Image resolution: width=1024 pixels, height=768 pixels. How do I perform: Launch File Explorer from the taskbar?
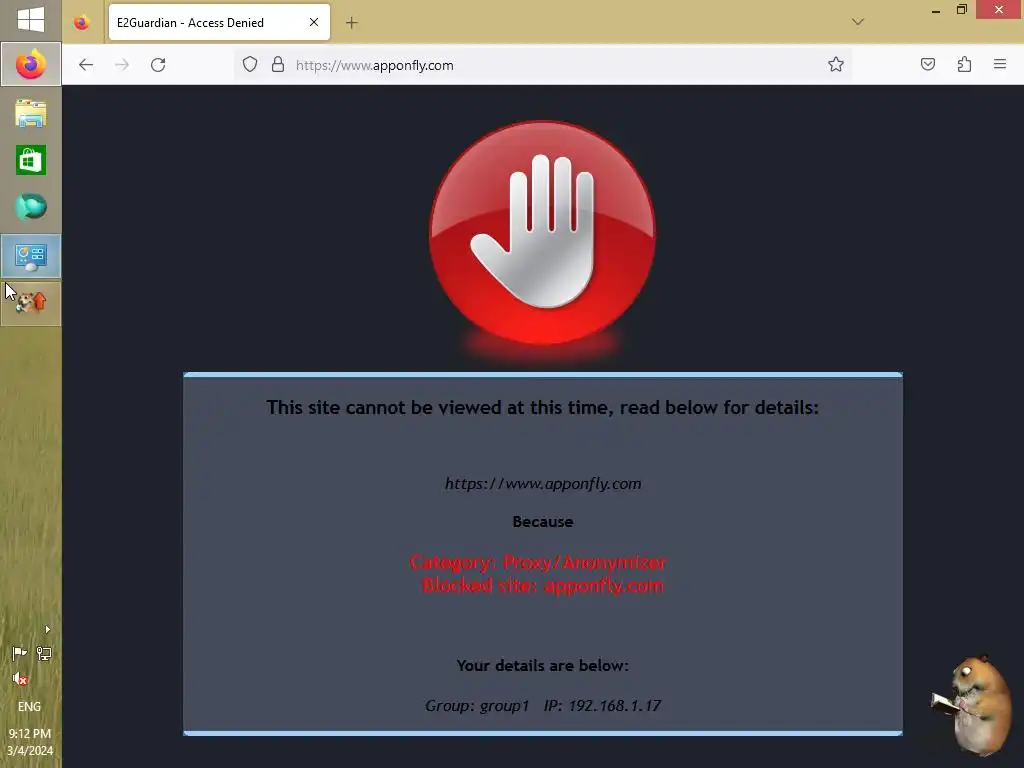click(x=31, y=113)
